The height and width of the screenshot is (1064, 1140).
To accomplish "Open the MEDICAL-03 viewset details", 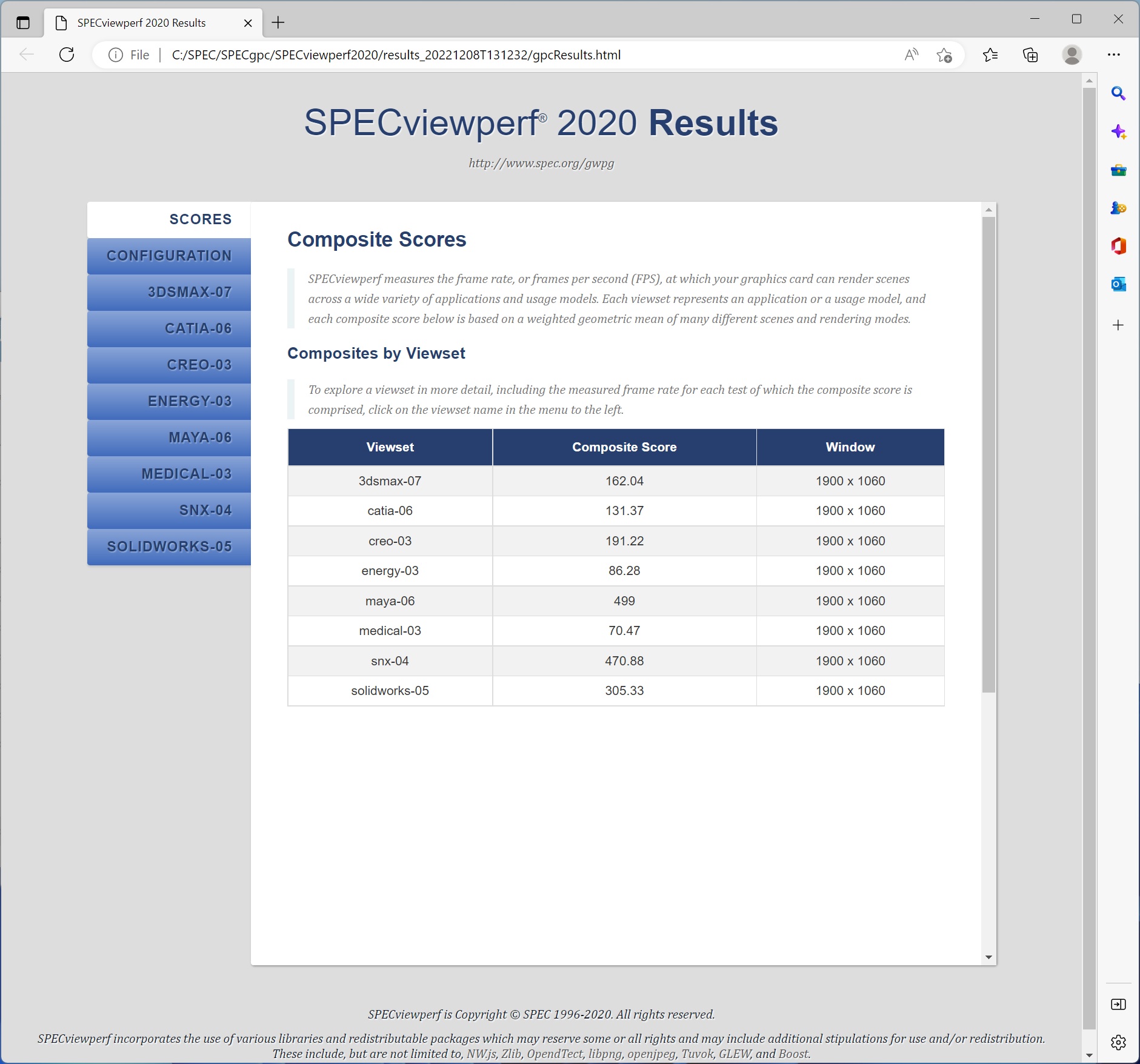I will pyautogui.click(x=169, y=474).
